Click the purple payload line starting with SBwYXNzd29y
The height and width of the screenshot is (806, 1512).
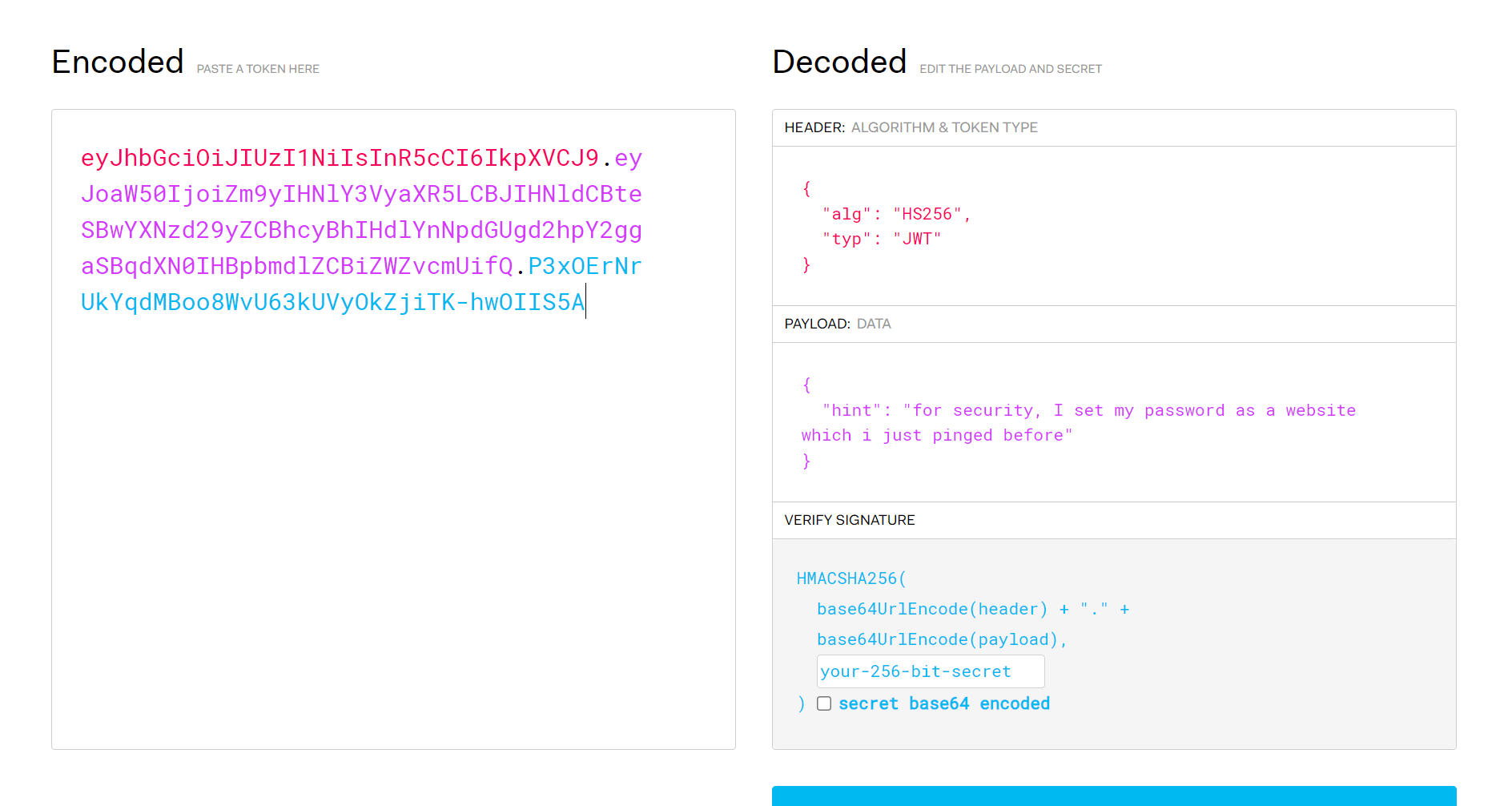(x=361, y=230)
